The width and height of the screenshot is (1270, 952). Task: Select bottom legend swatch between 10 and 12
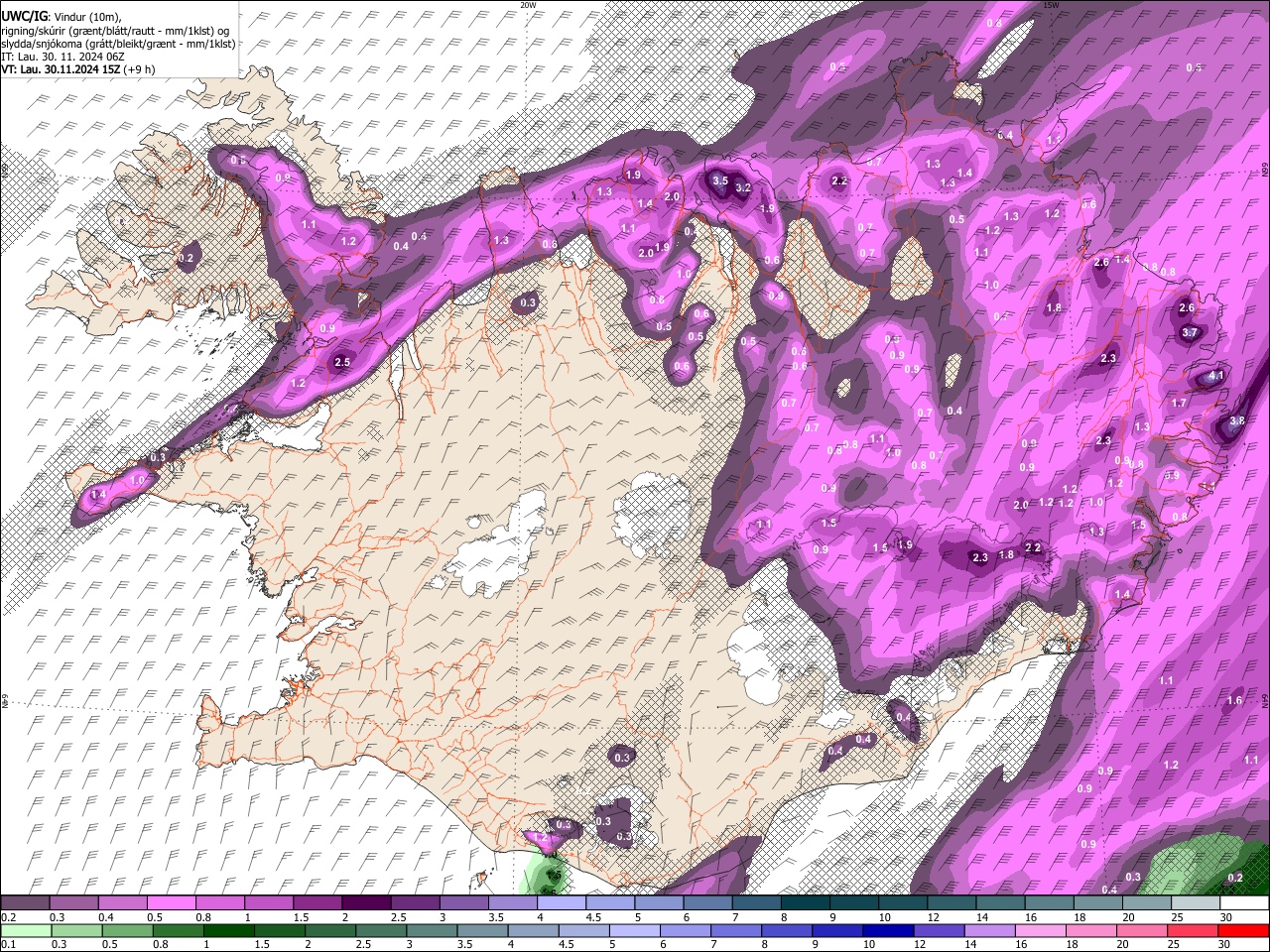[889, 930]
